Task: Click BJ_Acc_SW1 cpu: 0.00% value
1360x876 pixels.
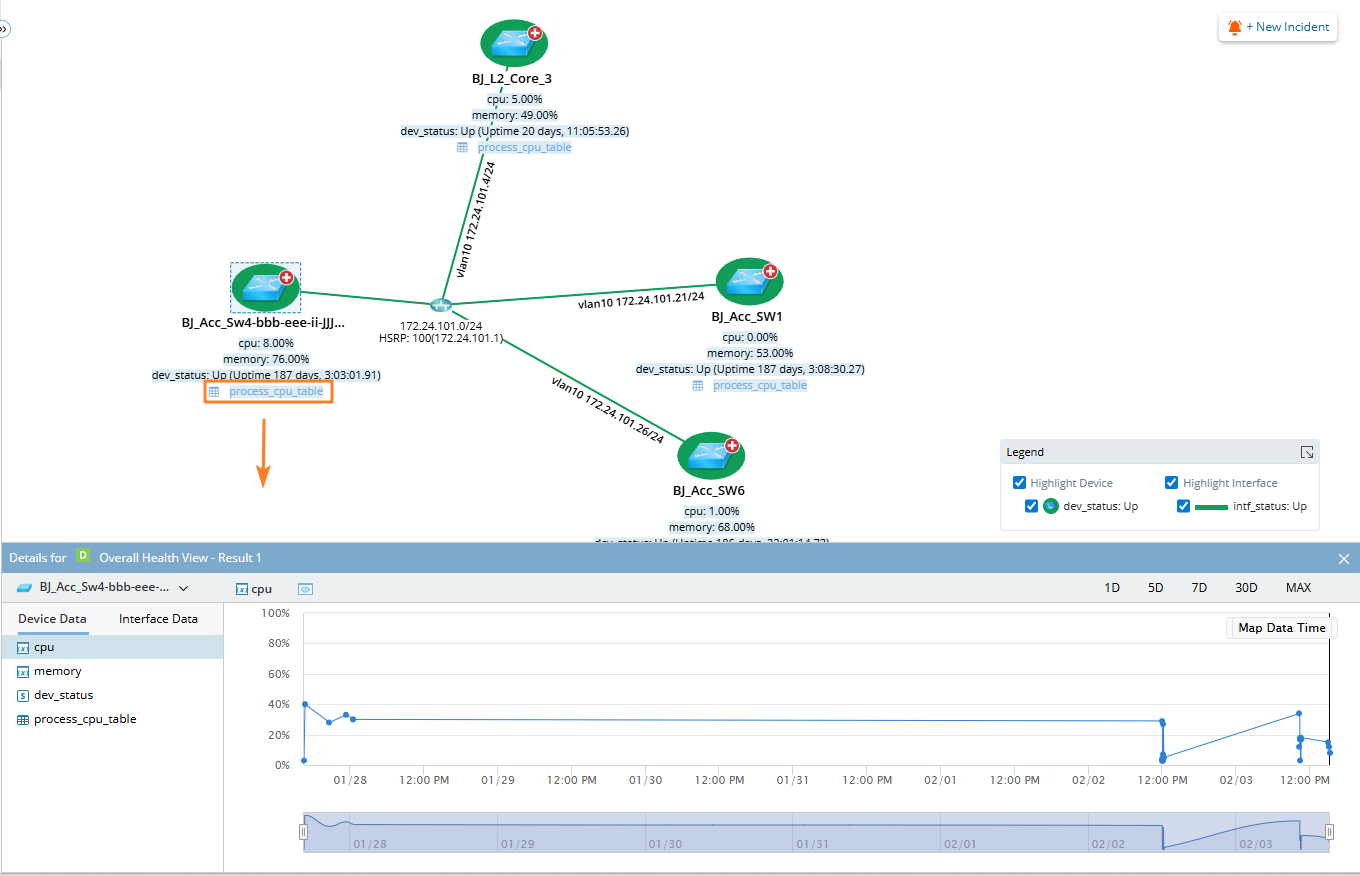Action: (750, 337)
